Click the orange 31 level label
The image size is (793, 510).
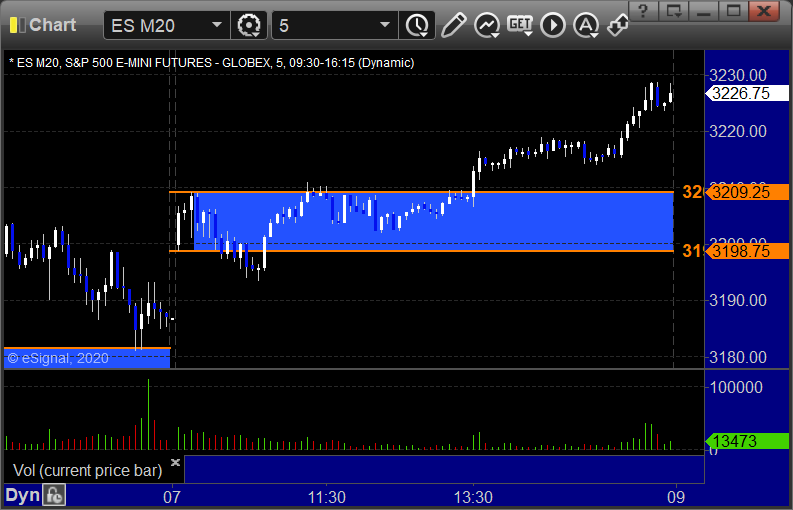click(692, 251)
